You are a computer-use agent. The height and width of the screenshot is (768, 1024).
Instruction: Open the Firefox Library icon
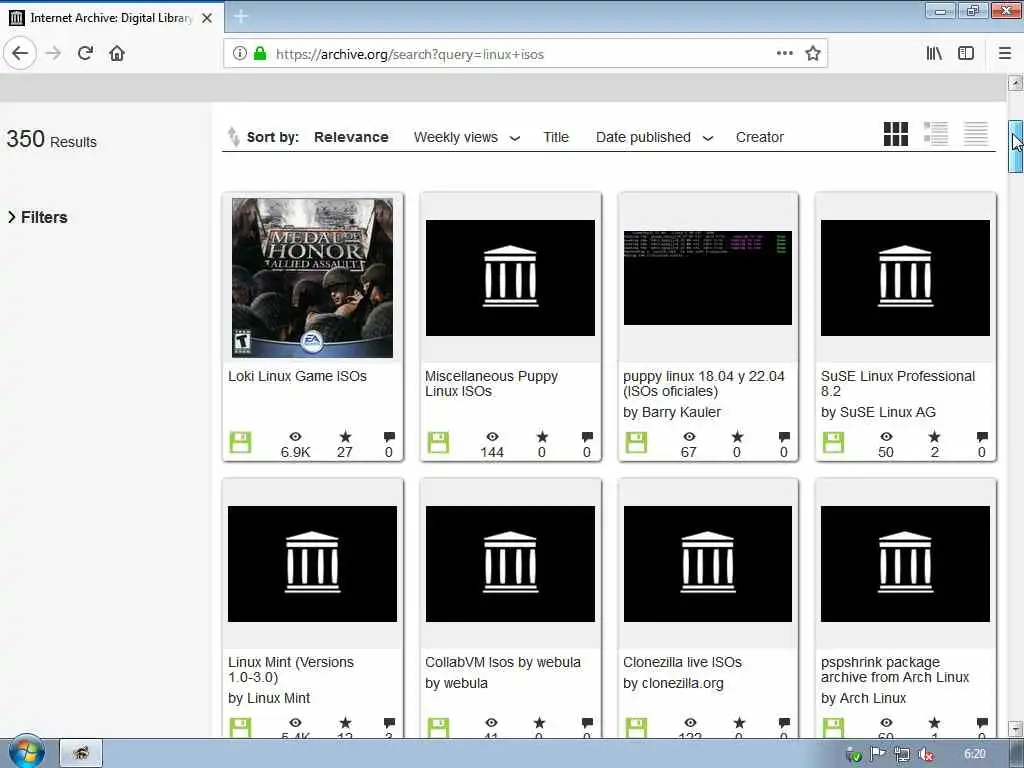pos(934,54)
